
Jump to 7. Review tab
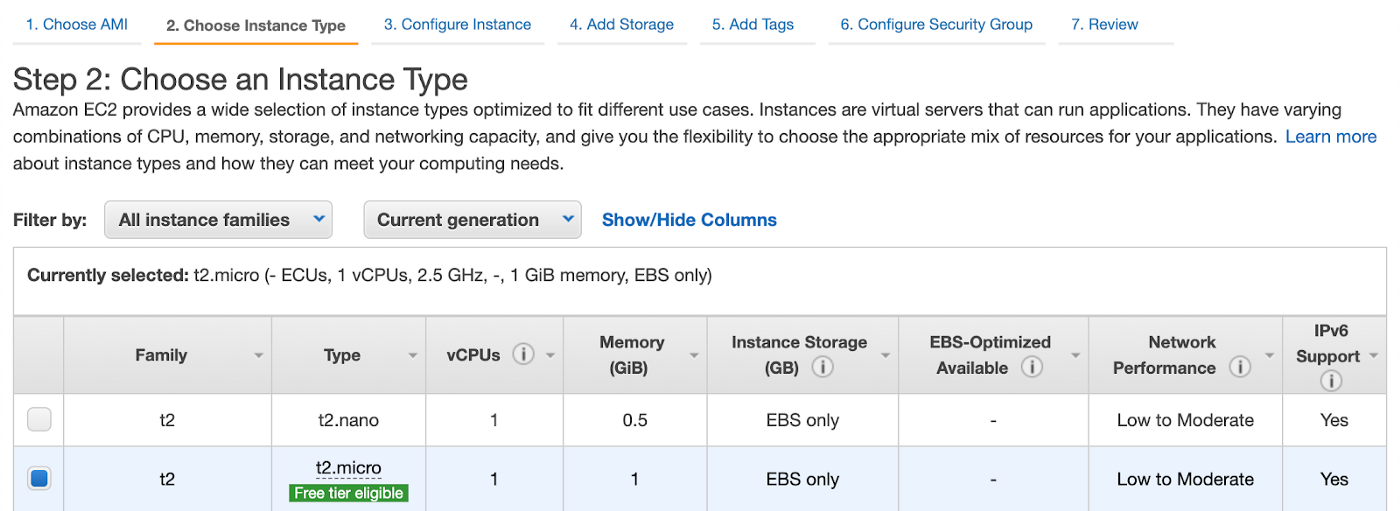click(1105, 24)
